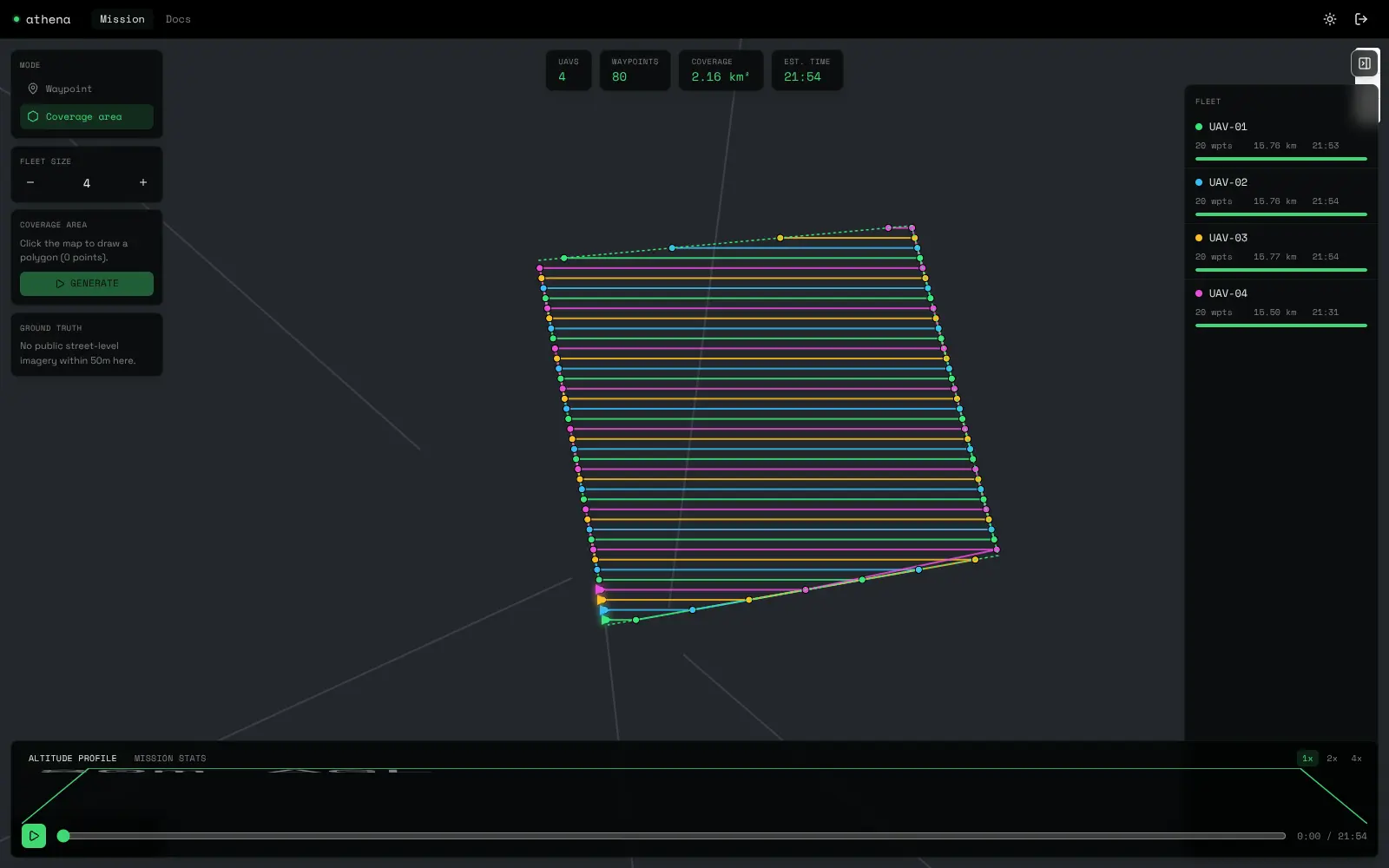Image resolution: width=1389 pixels, height=868 pixels.
Task: Click the pink UAV-04 start arrow marker
Action: (599, 590)
